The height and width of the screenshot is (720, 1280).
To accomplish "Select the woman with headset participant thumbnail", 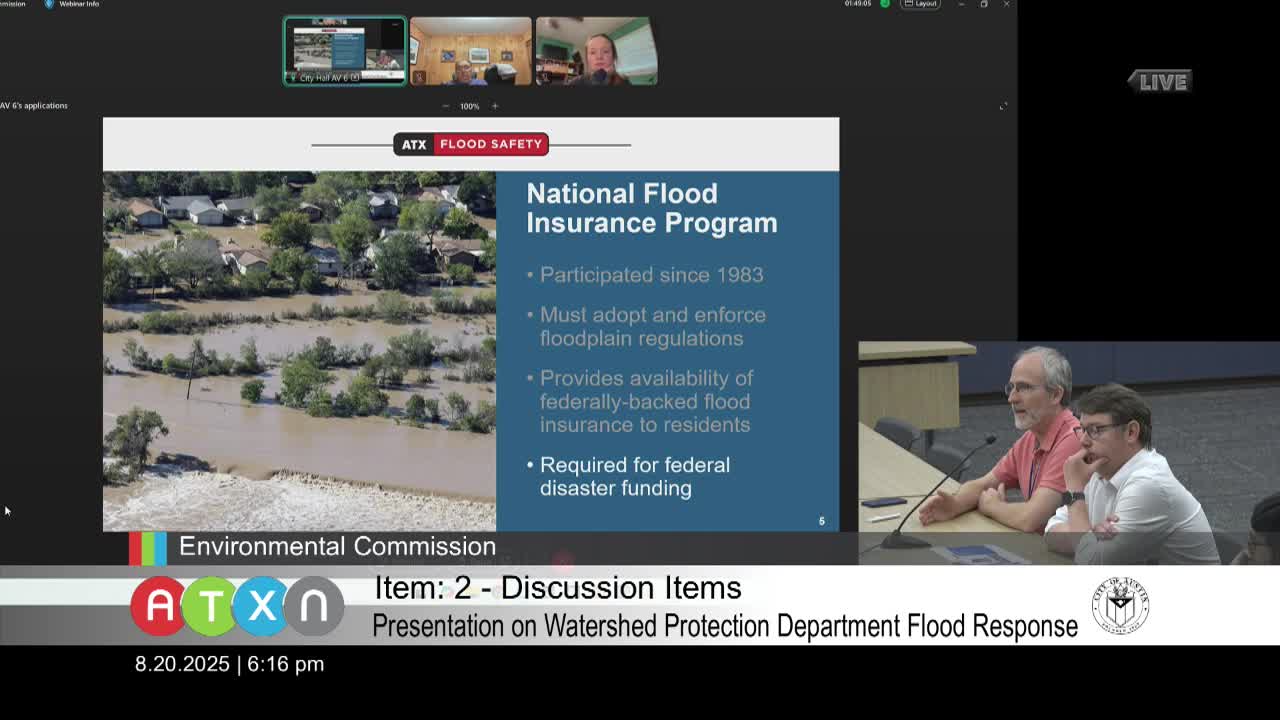I will (596, 51).
